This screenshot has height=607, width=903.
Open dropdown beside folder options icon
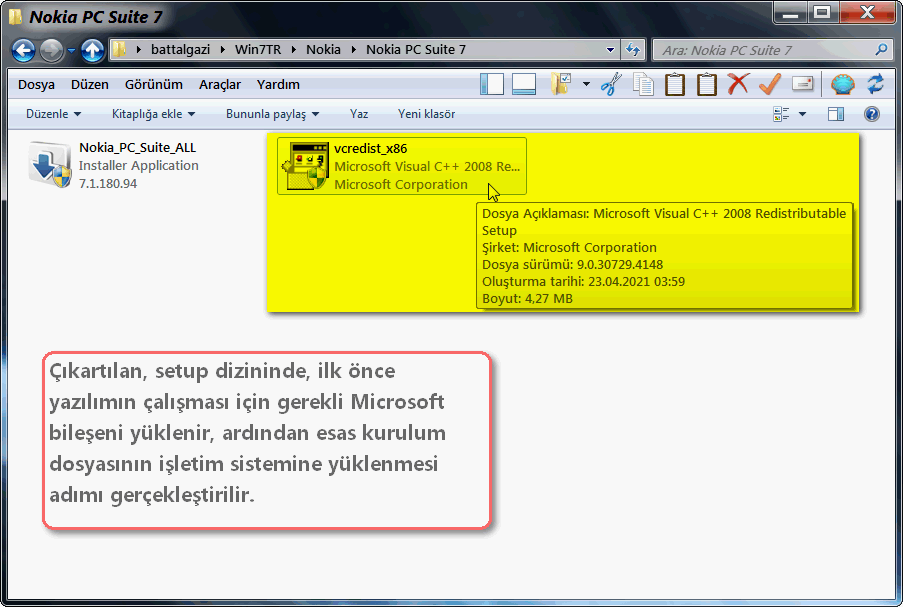point(586,84)
